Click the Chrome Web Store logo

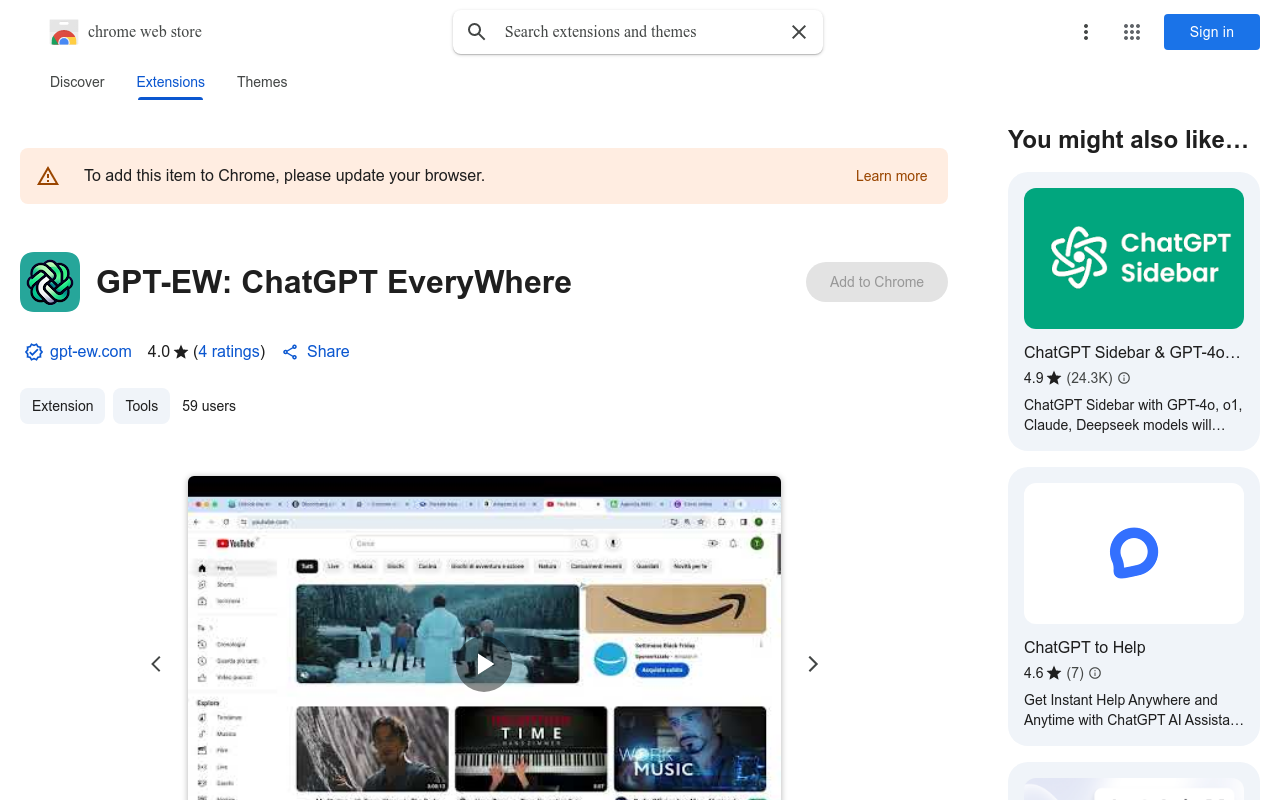(64, 32)
